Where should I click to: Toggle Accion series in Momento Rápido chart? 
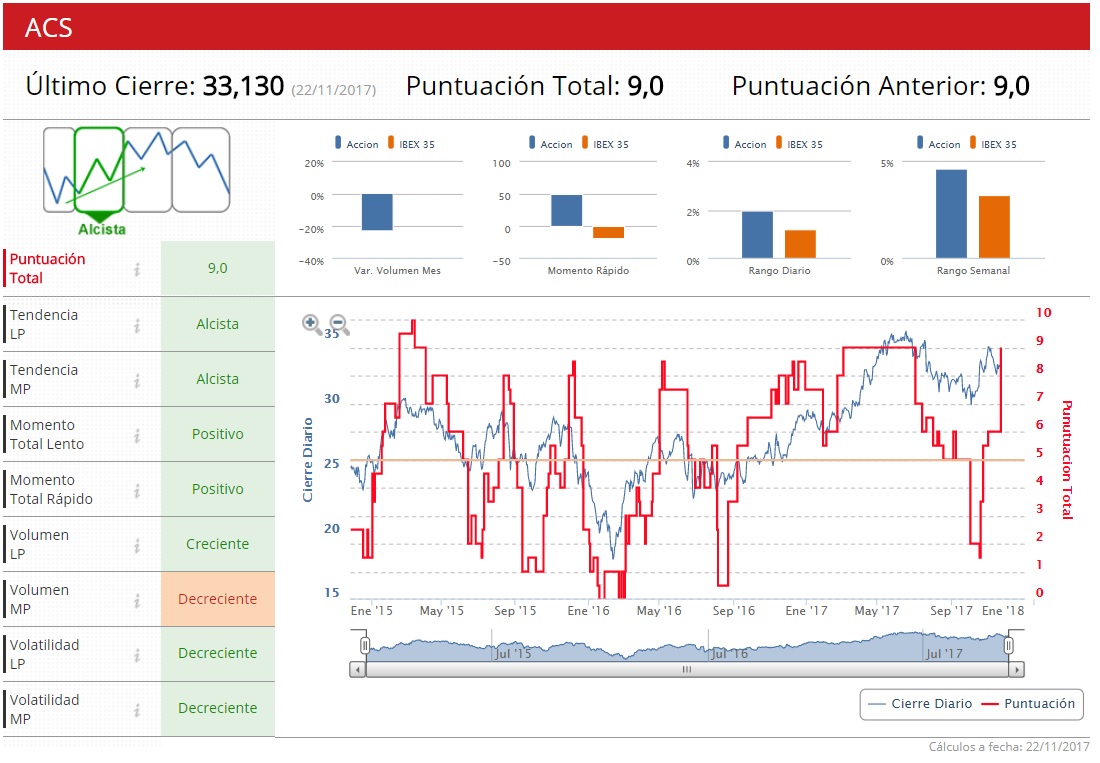(x=551, y=144)
